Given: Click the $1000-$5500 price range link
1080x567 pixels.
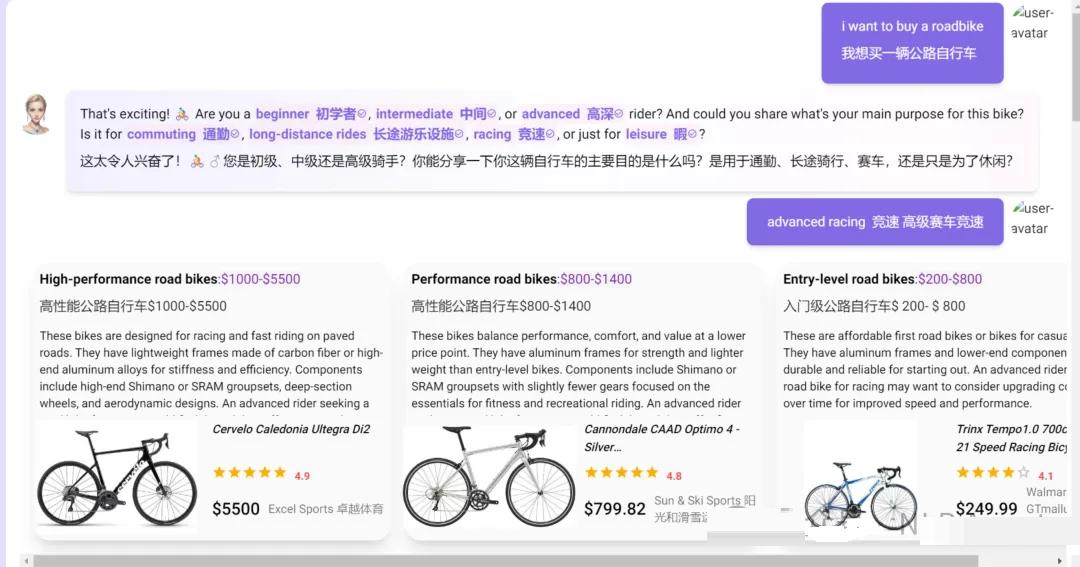Looking at the screenshot, I should (260, 279).
